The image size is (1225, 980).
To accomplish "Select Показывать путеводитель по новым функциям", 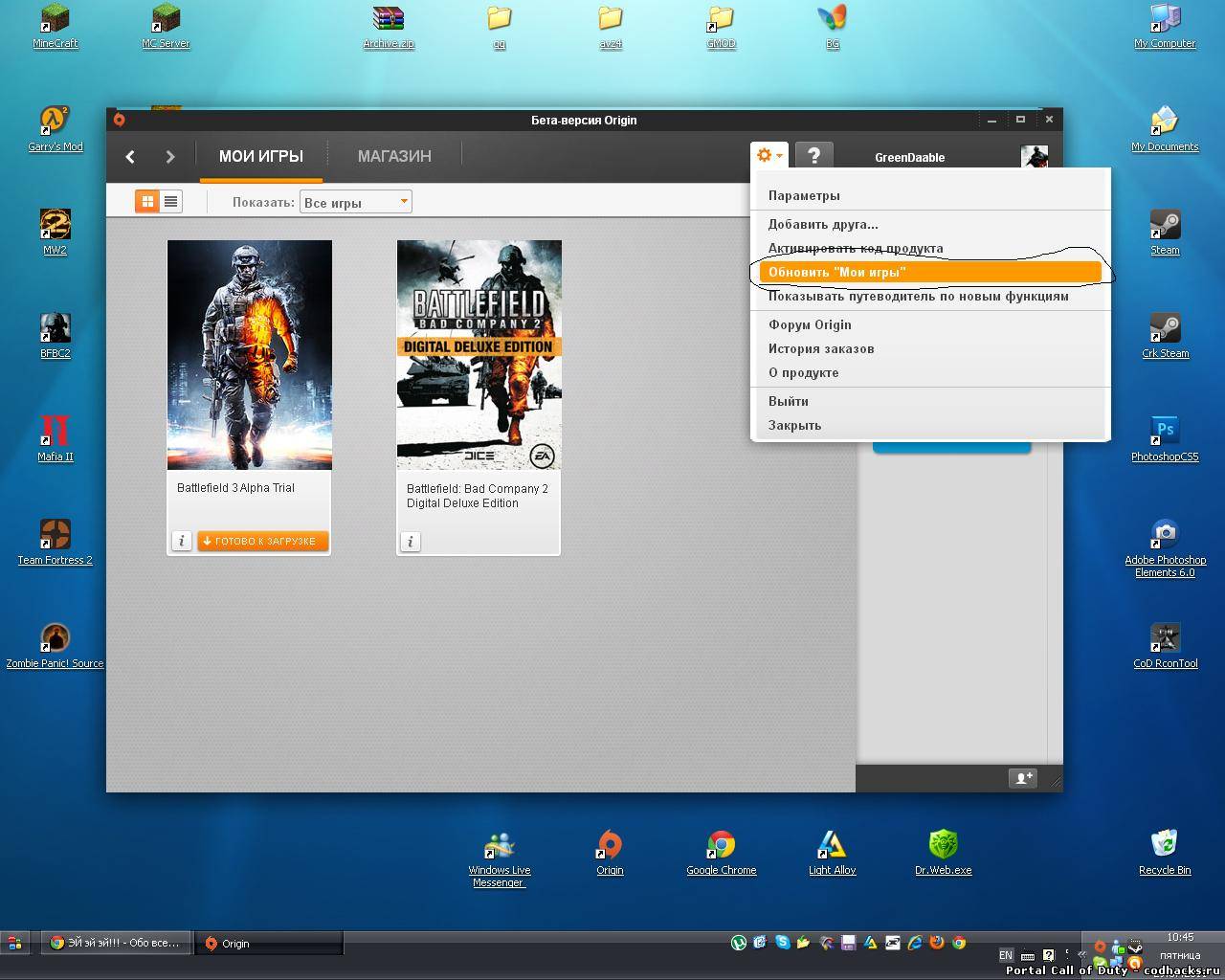I will pyautogui.click(x=919, y=296).
